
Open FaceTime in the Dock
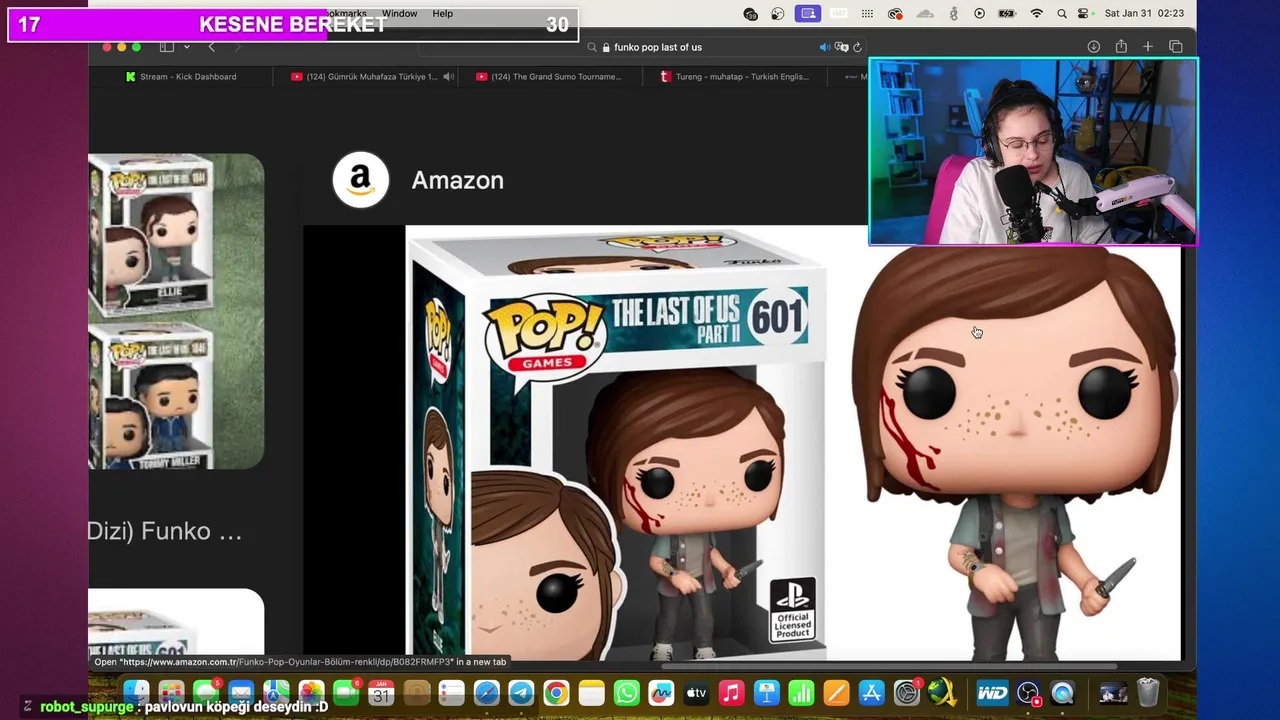pyautogui.click(x=346, y=692)
